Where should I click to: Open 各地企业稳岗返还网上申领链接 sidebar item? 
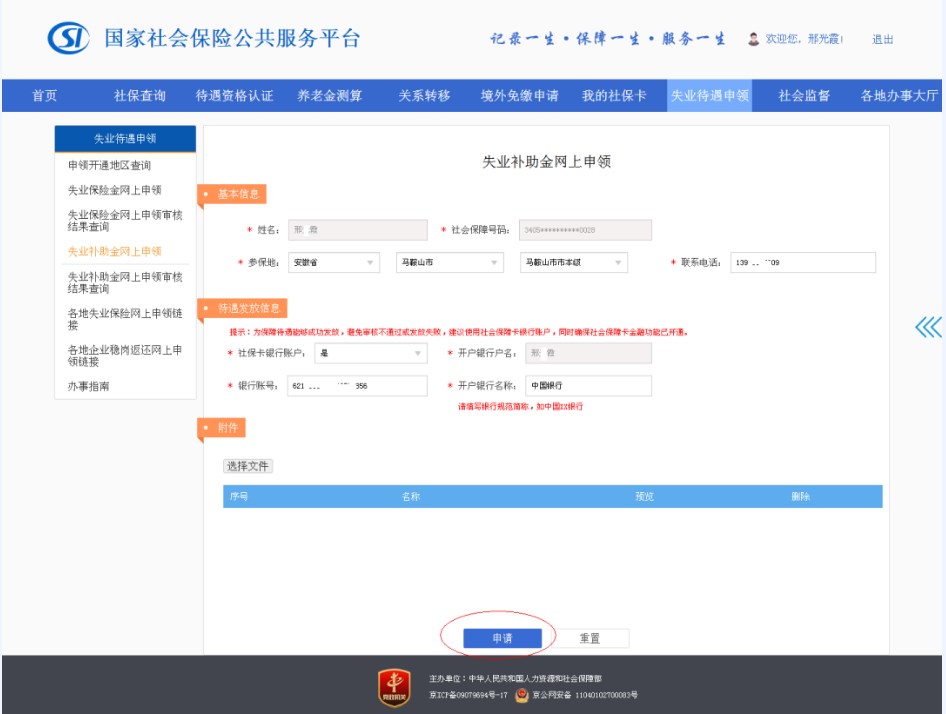tap(125, 355)
